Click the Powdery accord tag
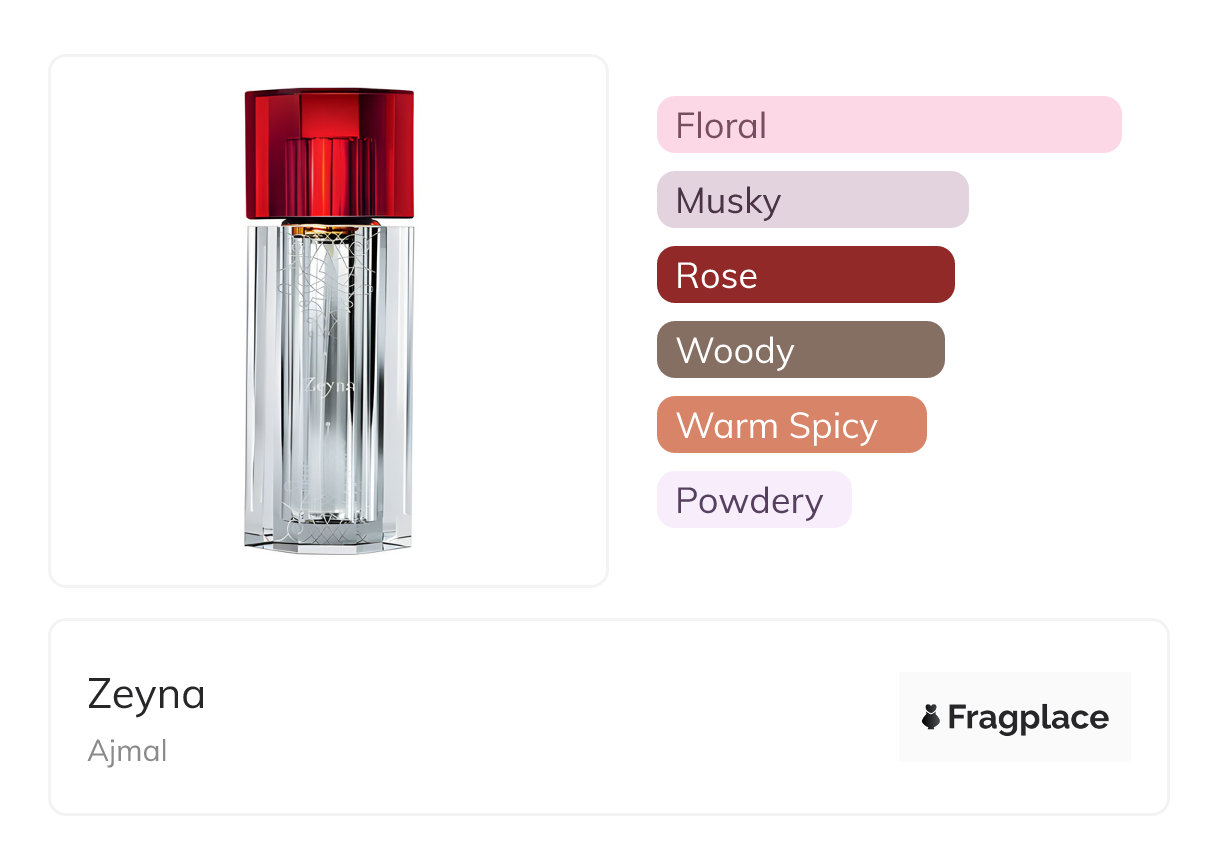 tap(753, 500)
